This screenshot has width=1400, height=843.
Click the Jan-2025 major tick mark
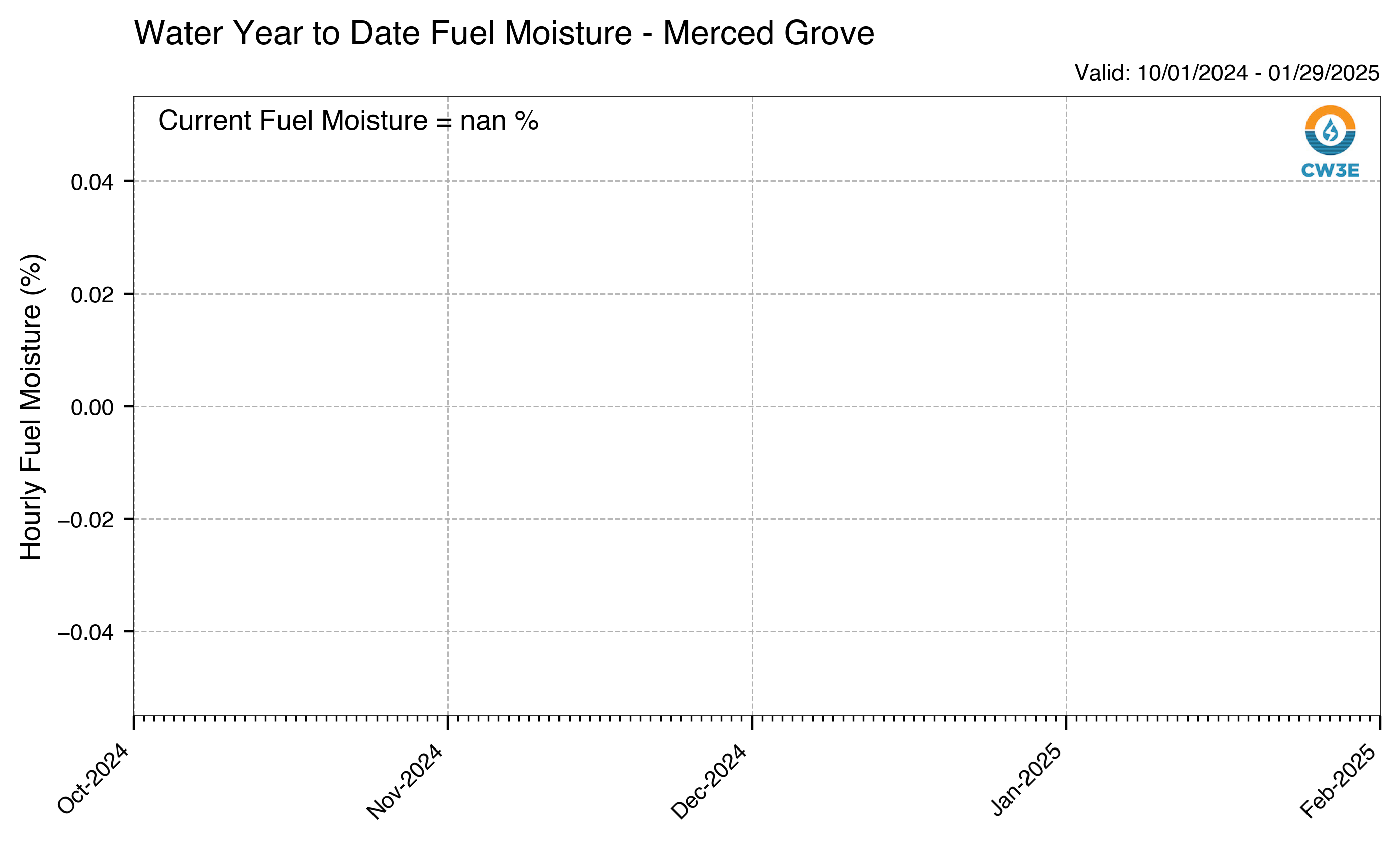pyautogui.click(x=1066, y=722)
